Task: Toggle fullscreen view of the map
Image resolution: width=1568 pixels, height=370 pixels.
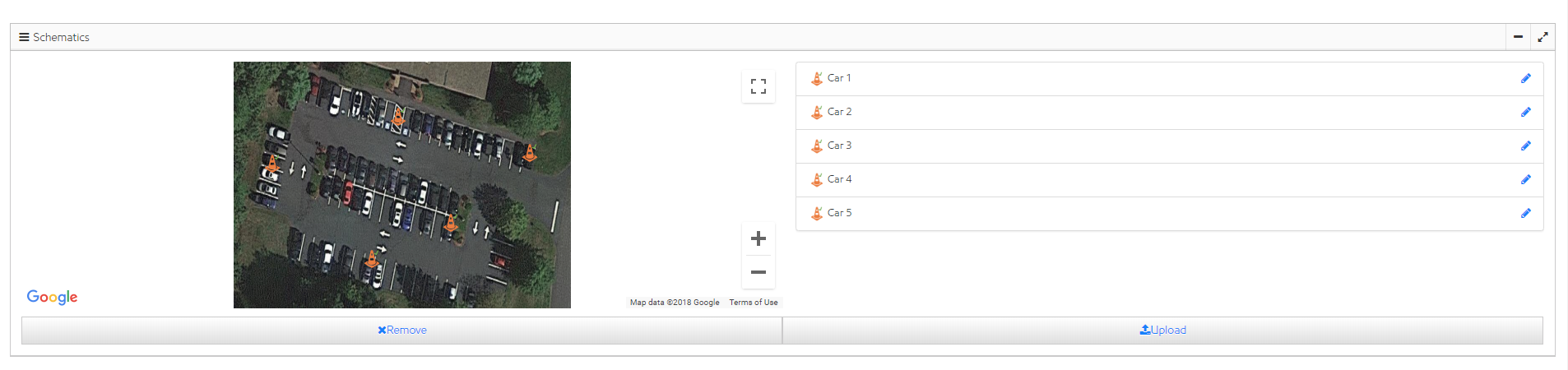Action: coord(758,86)
